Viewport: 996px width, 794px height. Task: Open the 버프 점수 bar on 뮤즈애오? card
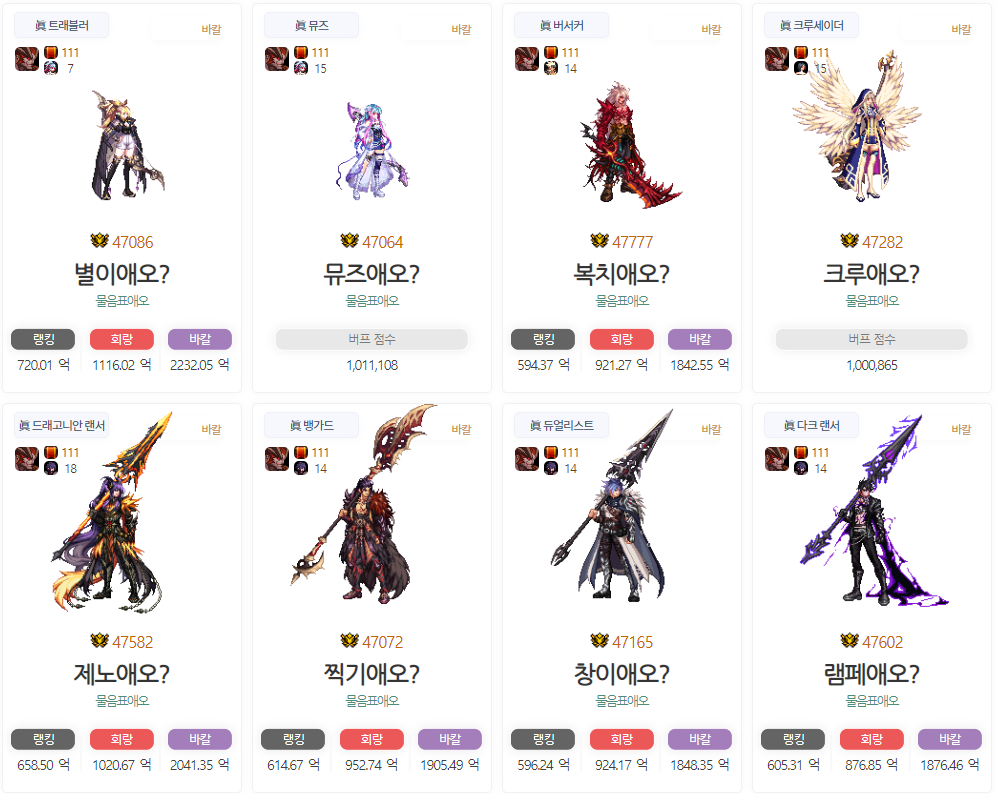[x=372, y=339]
